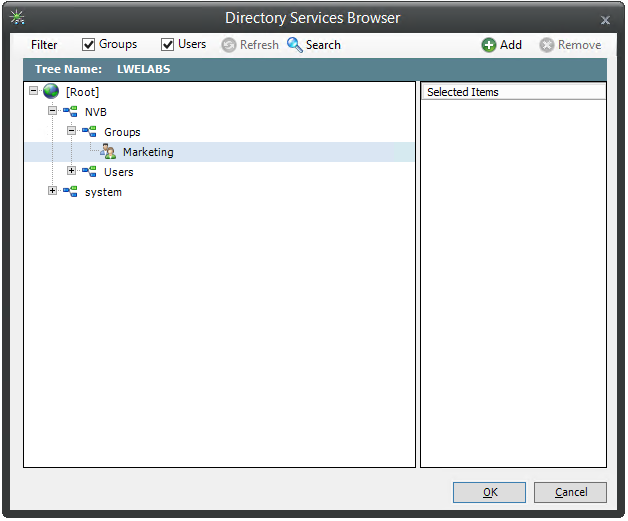628x521 pixels.
Task: Click the Search magnifying glass icon
Action: 295,45
